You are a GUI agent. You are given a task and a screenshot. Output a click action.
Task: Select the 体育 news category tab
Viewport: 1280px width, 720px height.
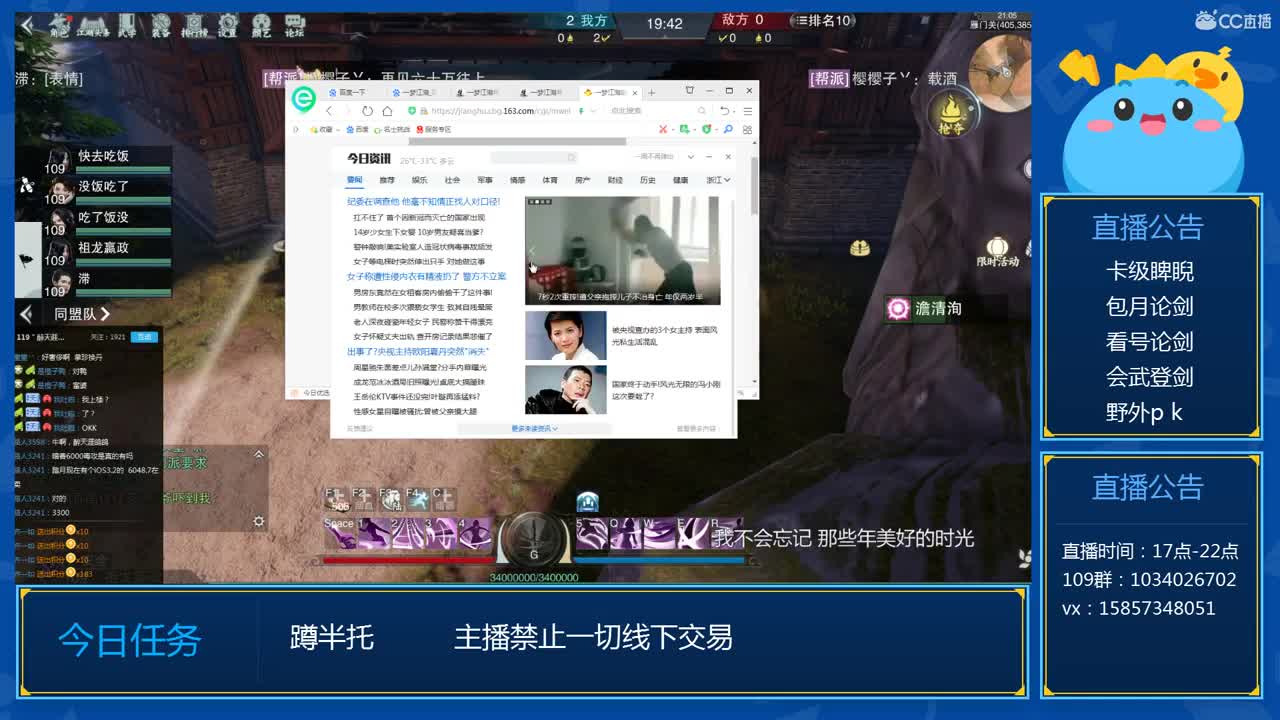tap(551, 180)
